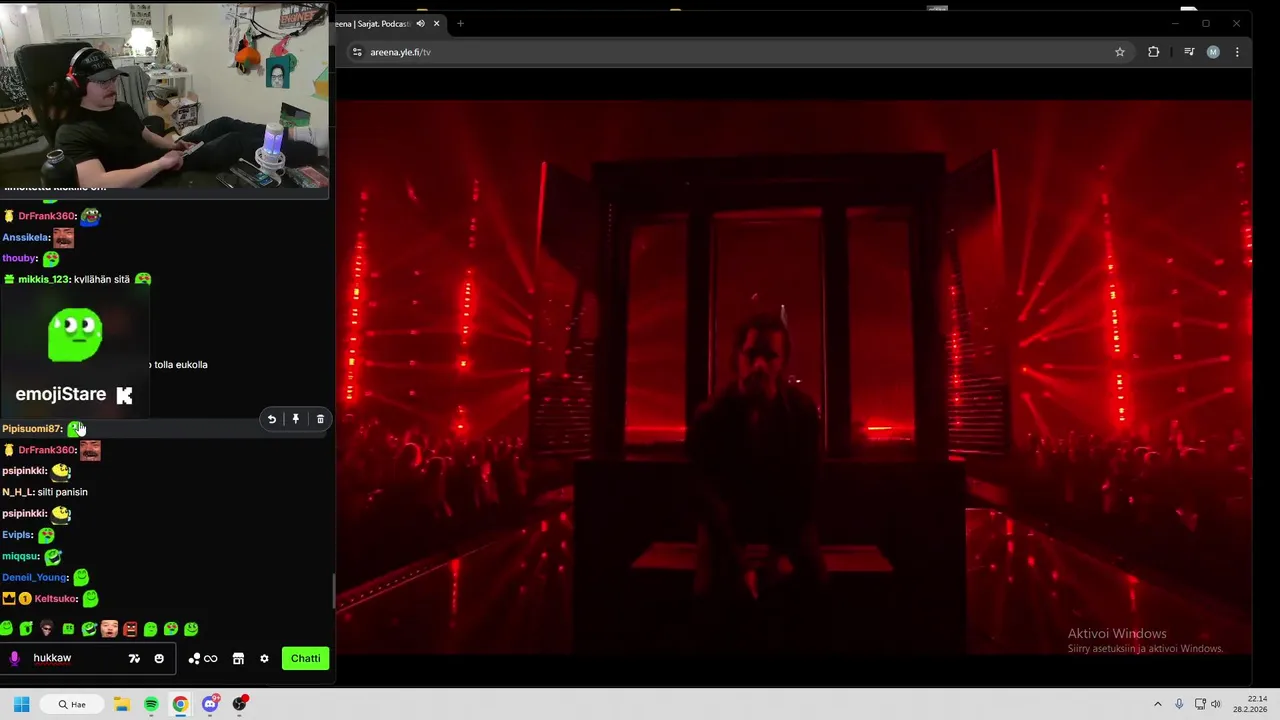Screen dimensions: 1280x720
Task: Open the 7TV emote menu icon
Action: tap(134, 658)
